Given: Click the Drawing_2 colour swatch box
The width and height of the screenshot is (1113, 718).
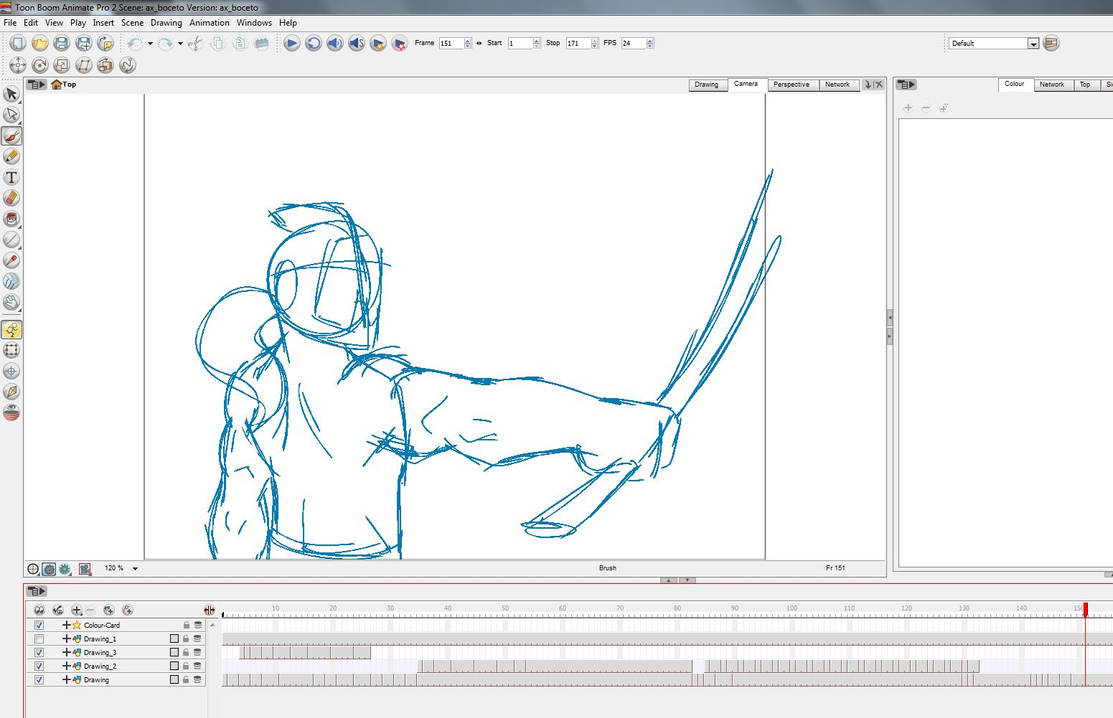Looking at the screenshot, I should click(175, 666).
